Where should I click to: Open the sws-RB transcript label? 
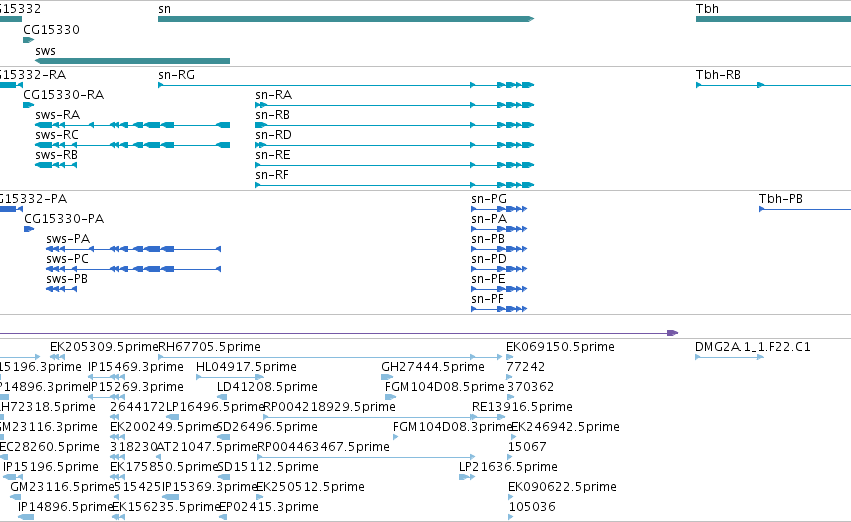coord(56,155)
